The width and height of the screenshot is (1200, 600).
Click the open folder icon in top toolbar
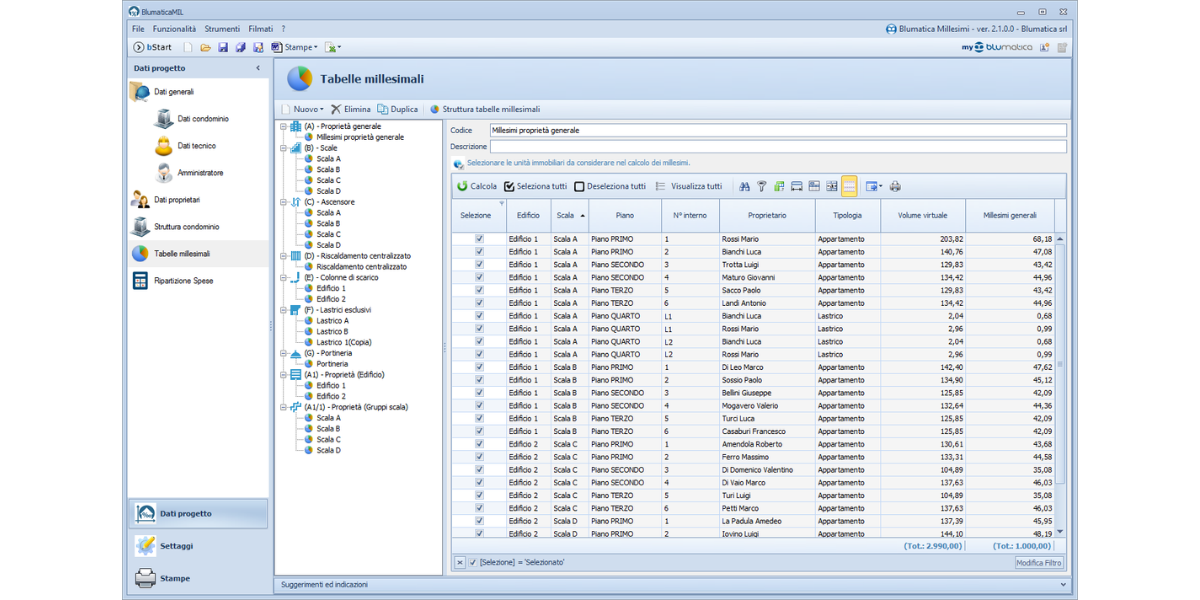click(x=205, y=47)
